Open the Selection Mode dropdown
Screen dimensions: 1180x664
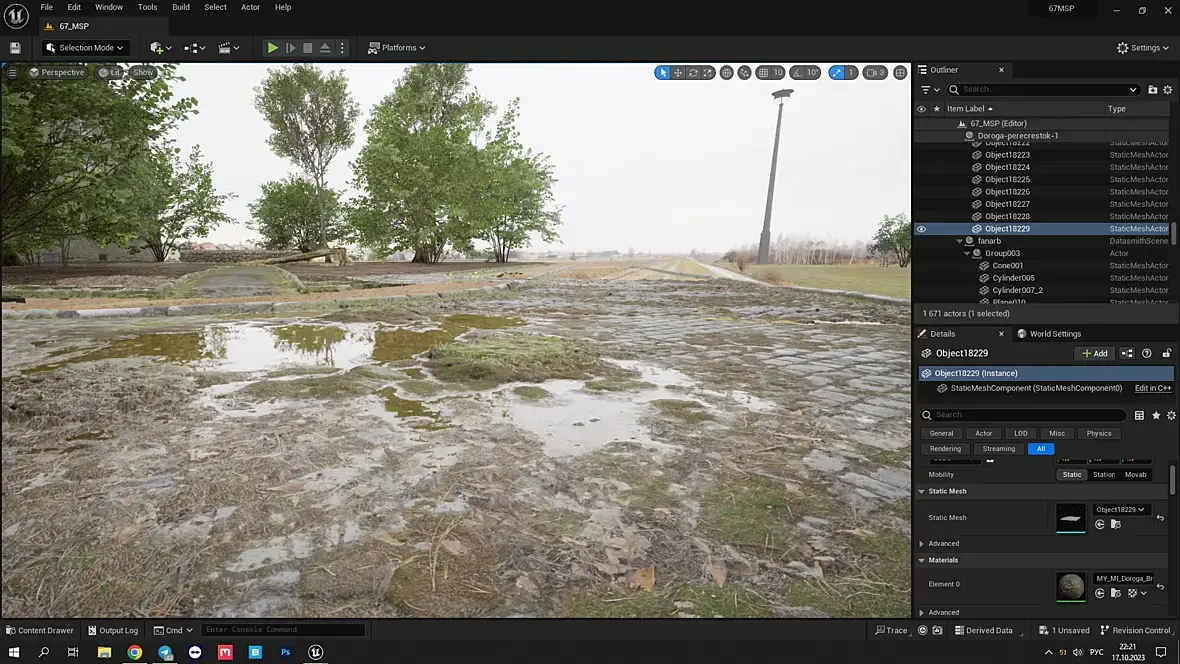84,47
